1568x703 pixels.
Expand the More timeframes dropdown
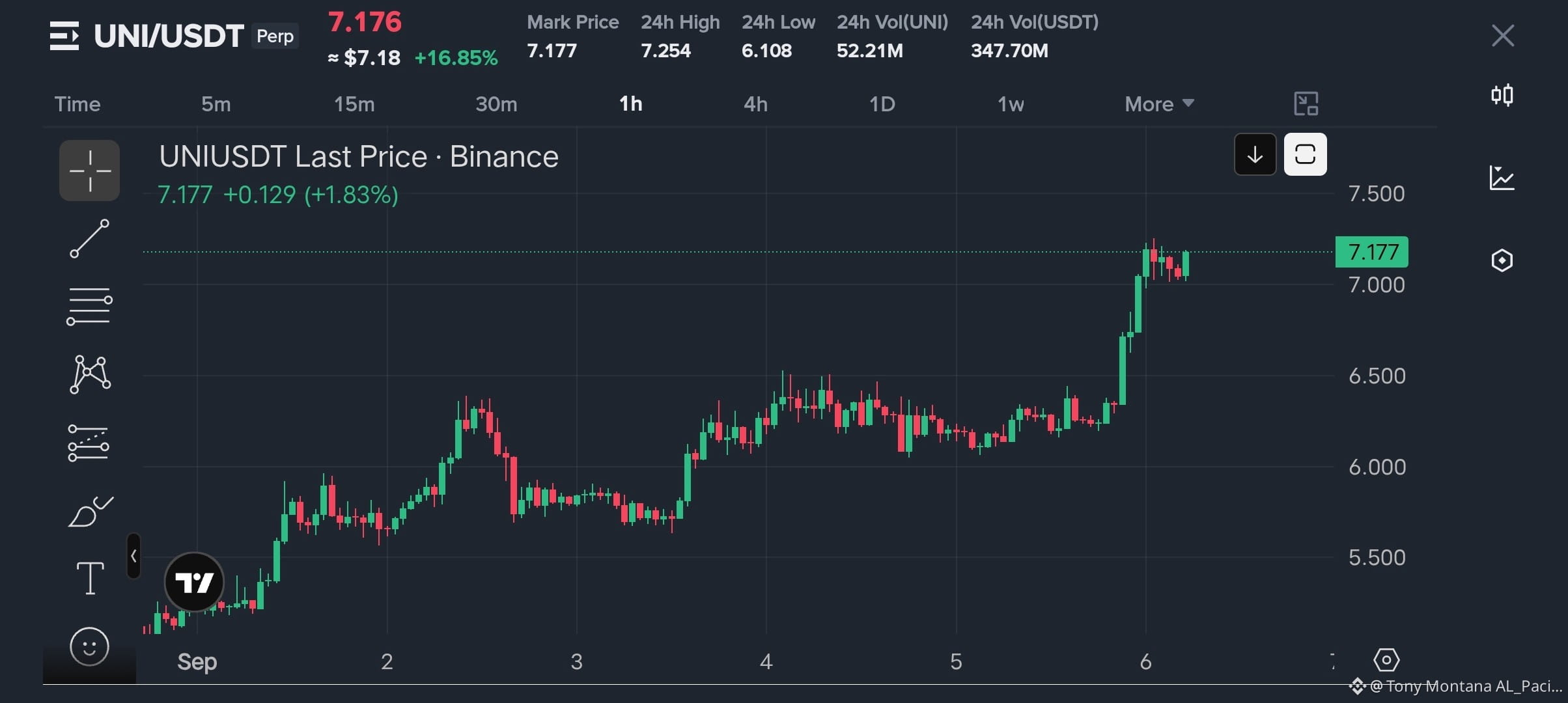(1159, 104)
